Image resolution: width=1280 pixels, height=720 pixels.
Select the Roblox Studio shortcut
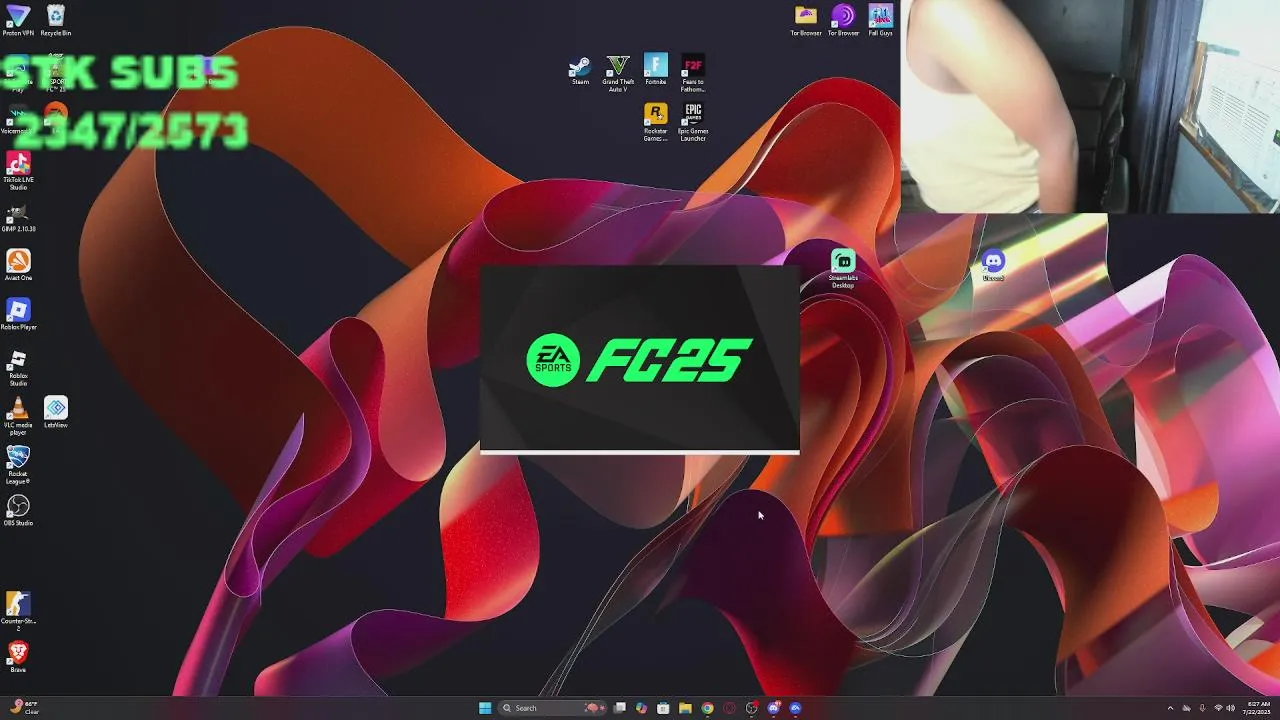18,367
